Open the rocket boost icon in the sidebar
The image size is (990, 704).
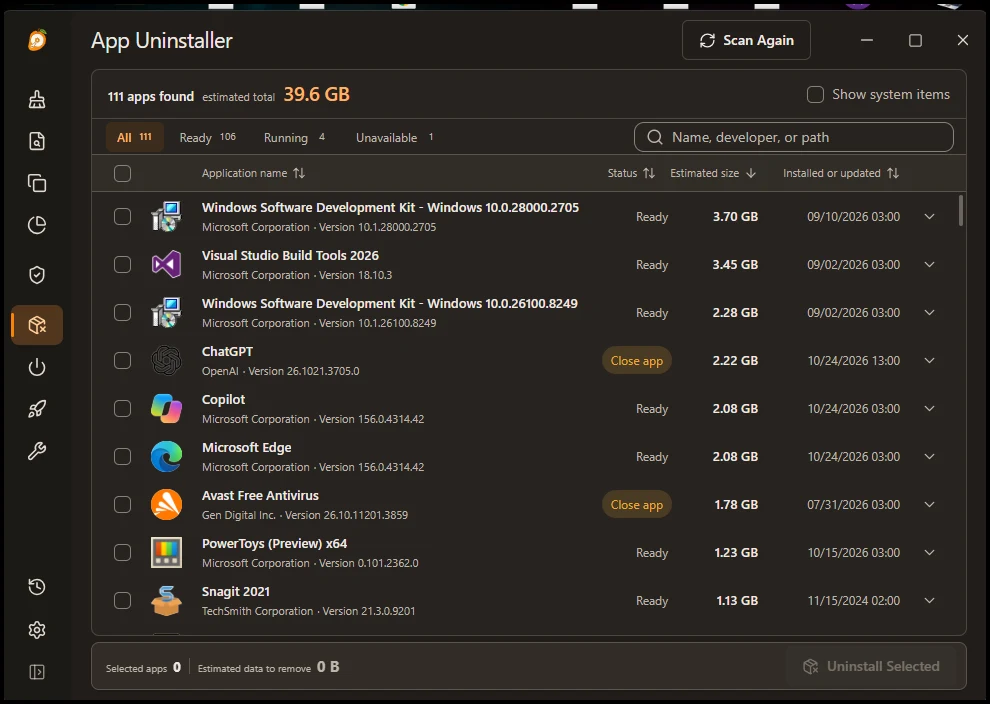(37, 409)
